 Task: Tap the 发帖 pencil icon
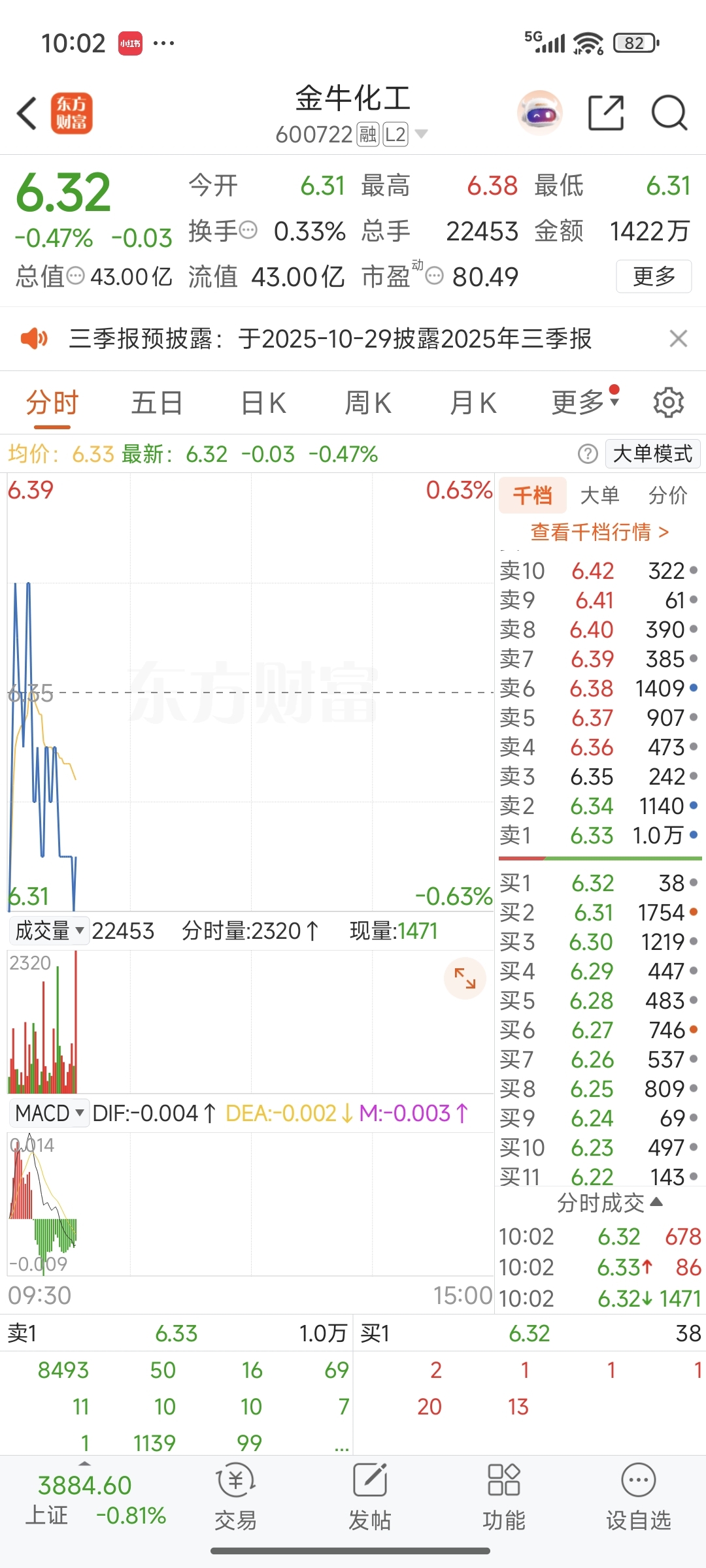click(370, 1480)
